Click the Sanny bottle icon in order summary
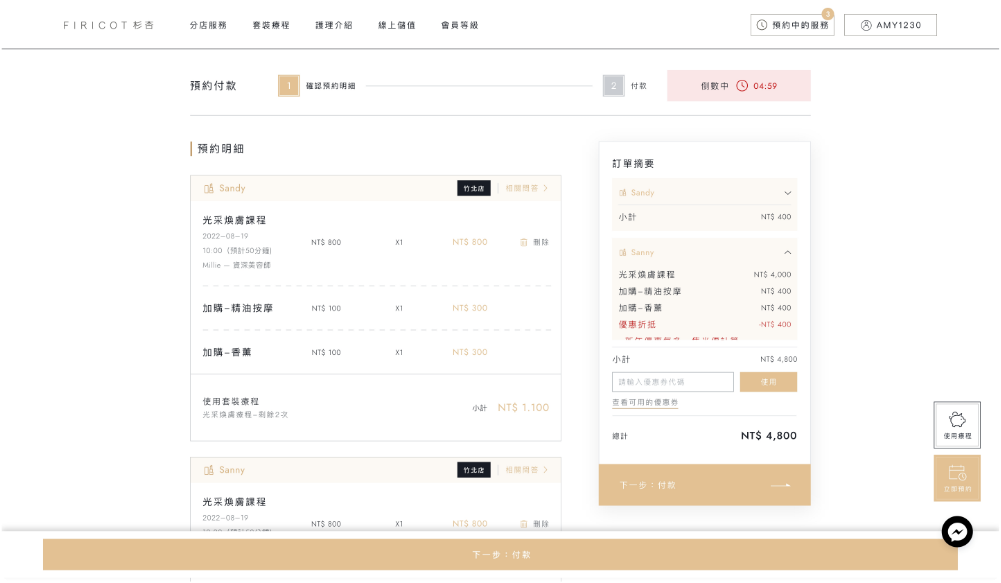The height and width of the screenshot is (583, 1001). click(622, 252)
